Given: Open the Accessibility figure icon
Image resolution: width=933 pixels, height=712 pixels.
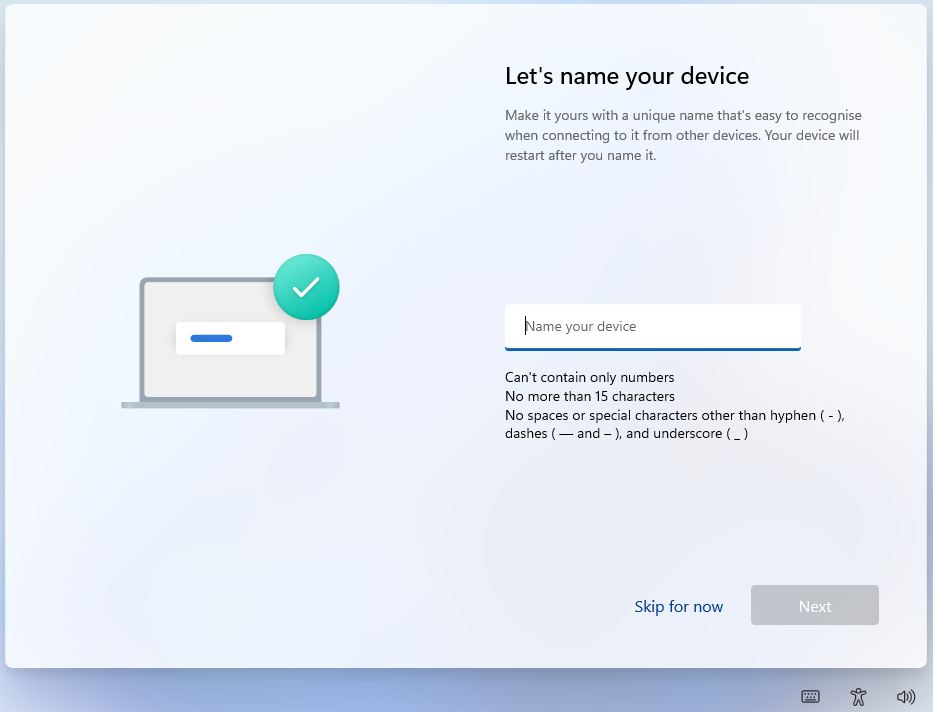Looking at the screenshot, I should tap(858, 697).
